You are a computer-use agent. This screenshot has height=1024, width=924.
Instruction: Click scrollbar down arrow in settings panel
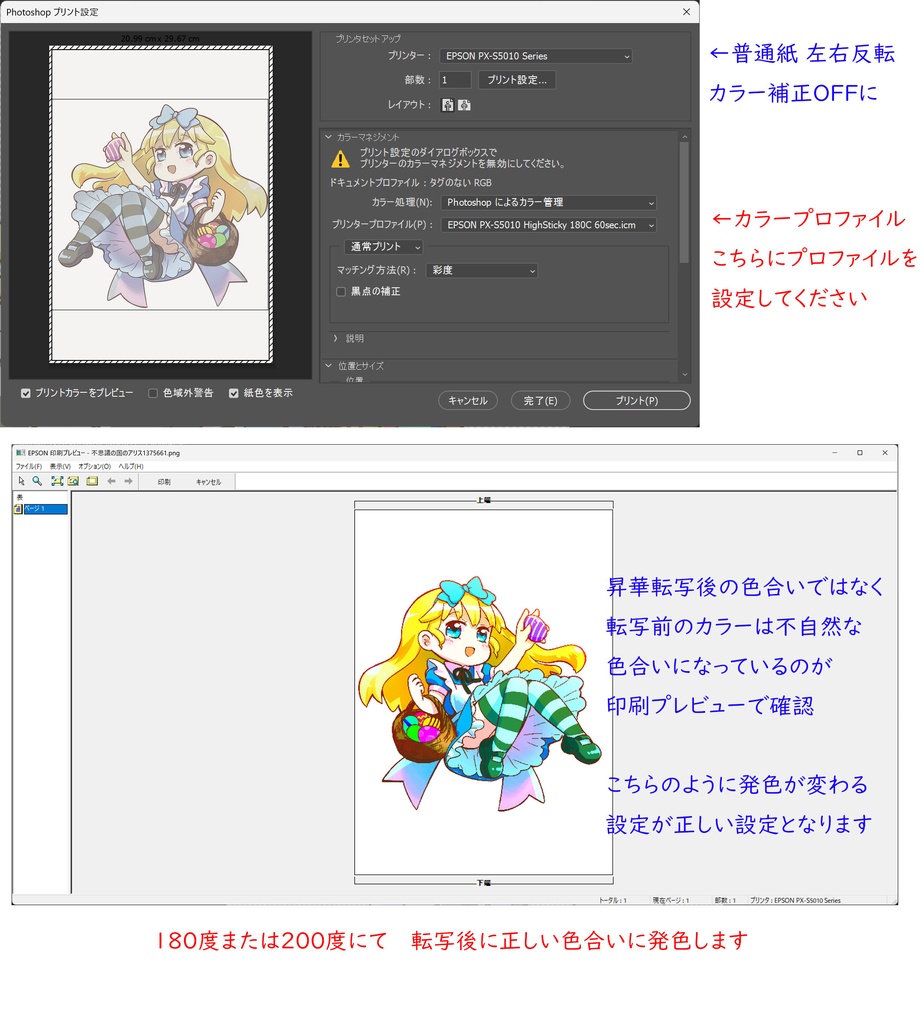(684, 375)
